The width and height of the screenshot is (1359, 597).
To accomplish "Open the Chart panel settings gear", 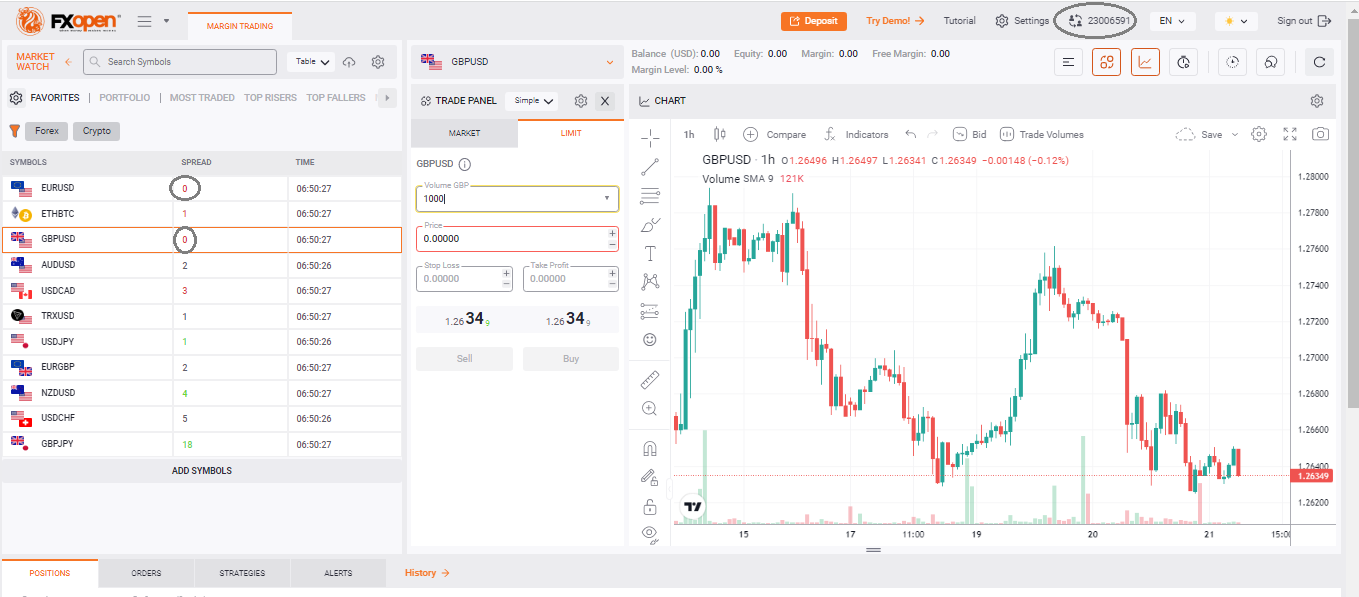I will tap(1317, 101).
